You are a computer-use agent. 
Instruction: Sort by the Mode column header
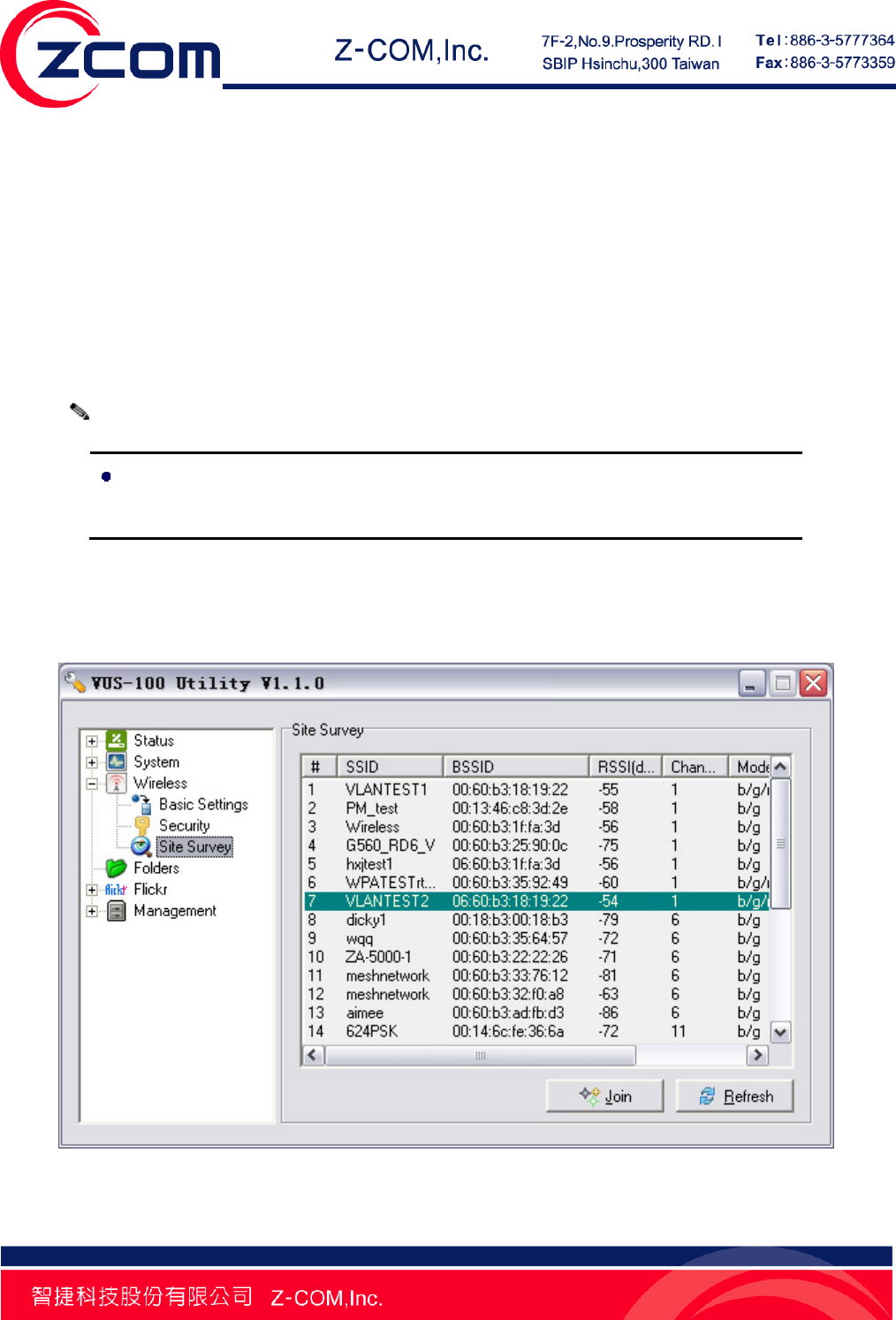click(x=749, y=766)
